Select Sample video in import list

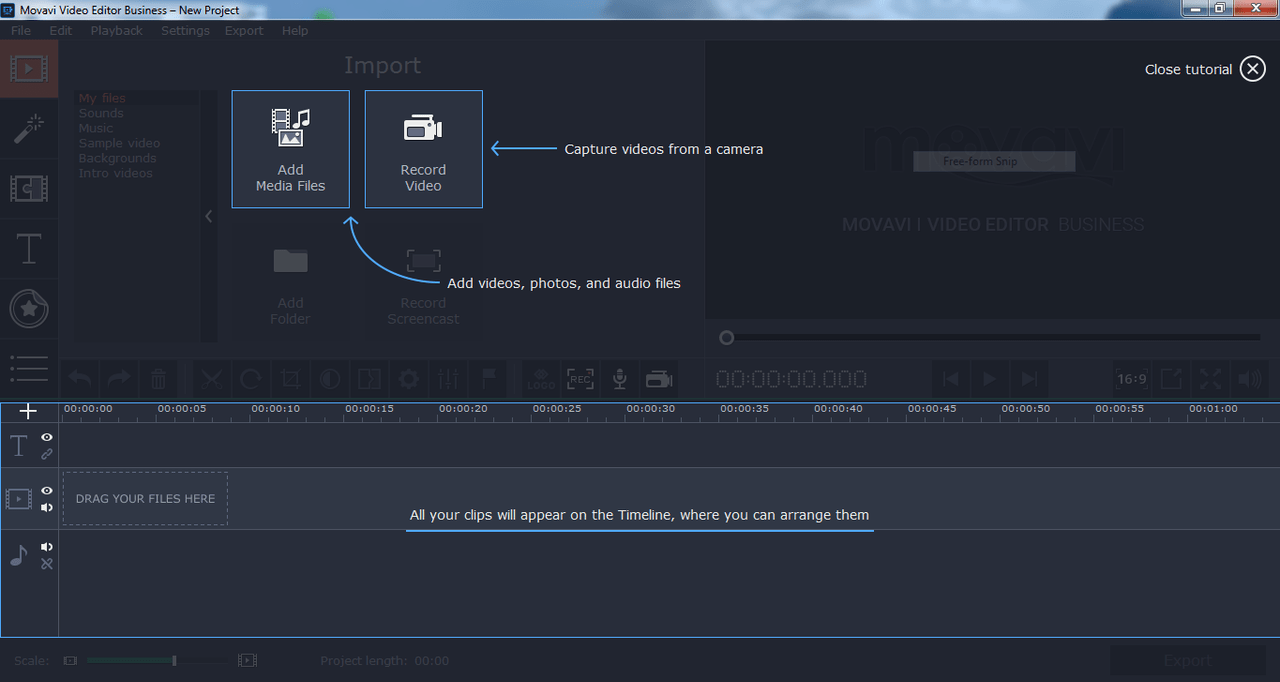119,143
